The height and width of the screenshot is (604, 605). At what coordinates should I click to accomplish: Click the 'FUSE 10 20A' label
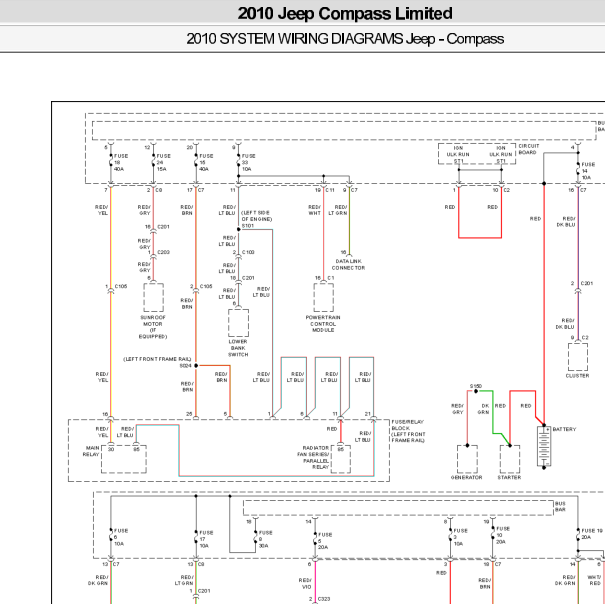coord(503,535)
